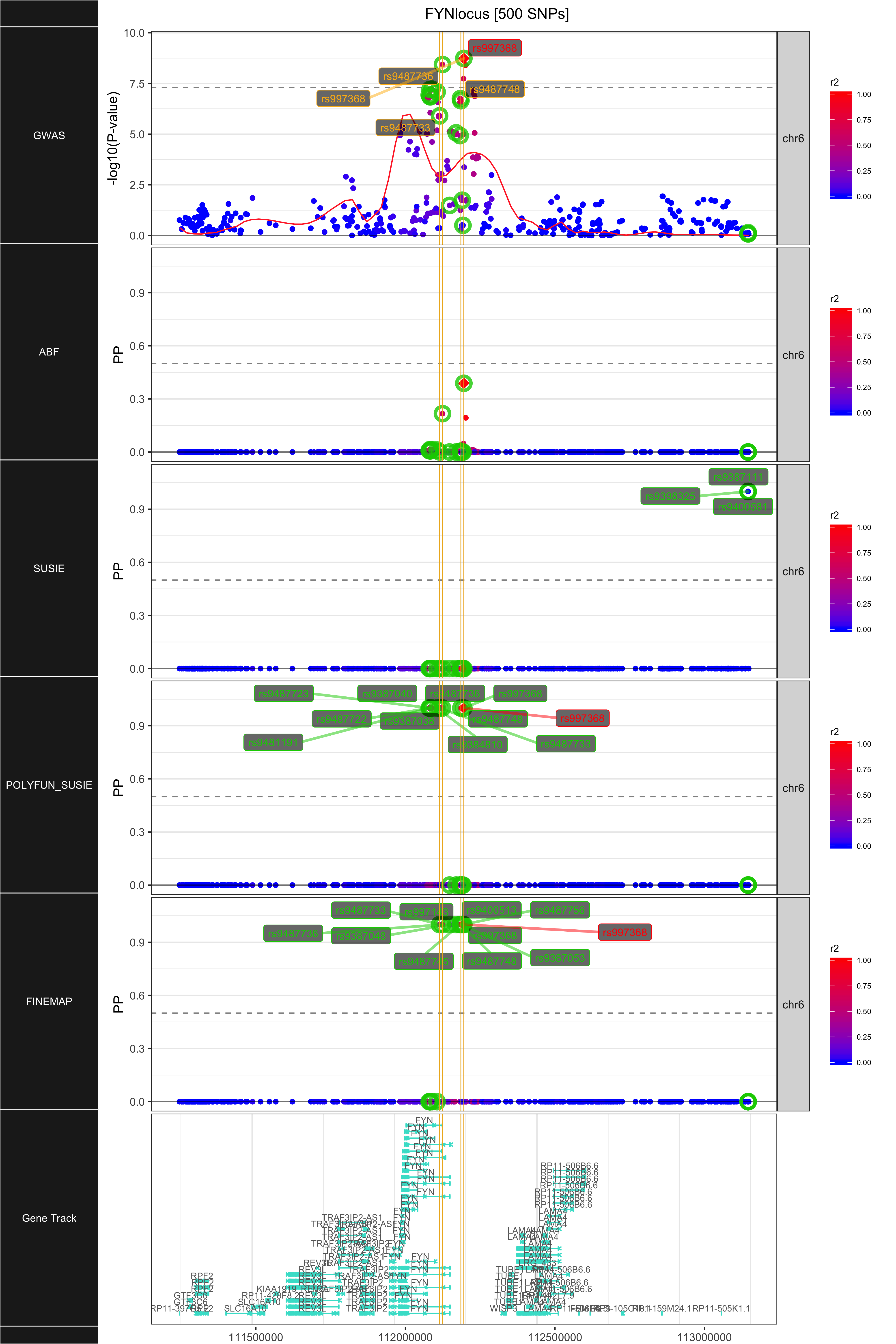The image size is (896, 1344).
Task: Click the r2 color bar beside POLYFUN_SUSIE panel
Action: click(x=841, y=795)
